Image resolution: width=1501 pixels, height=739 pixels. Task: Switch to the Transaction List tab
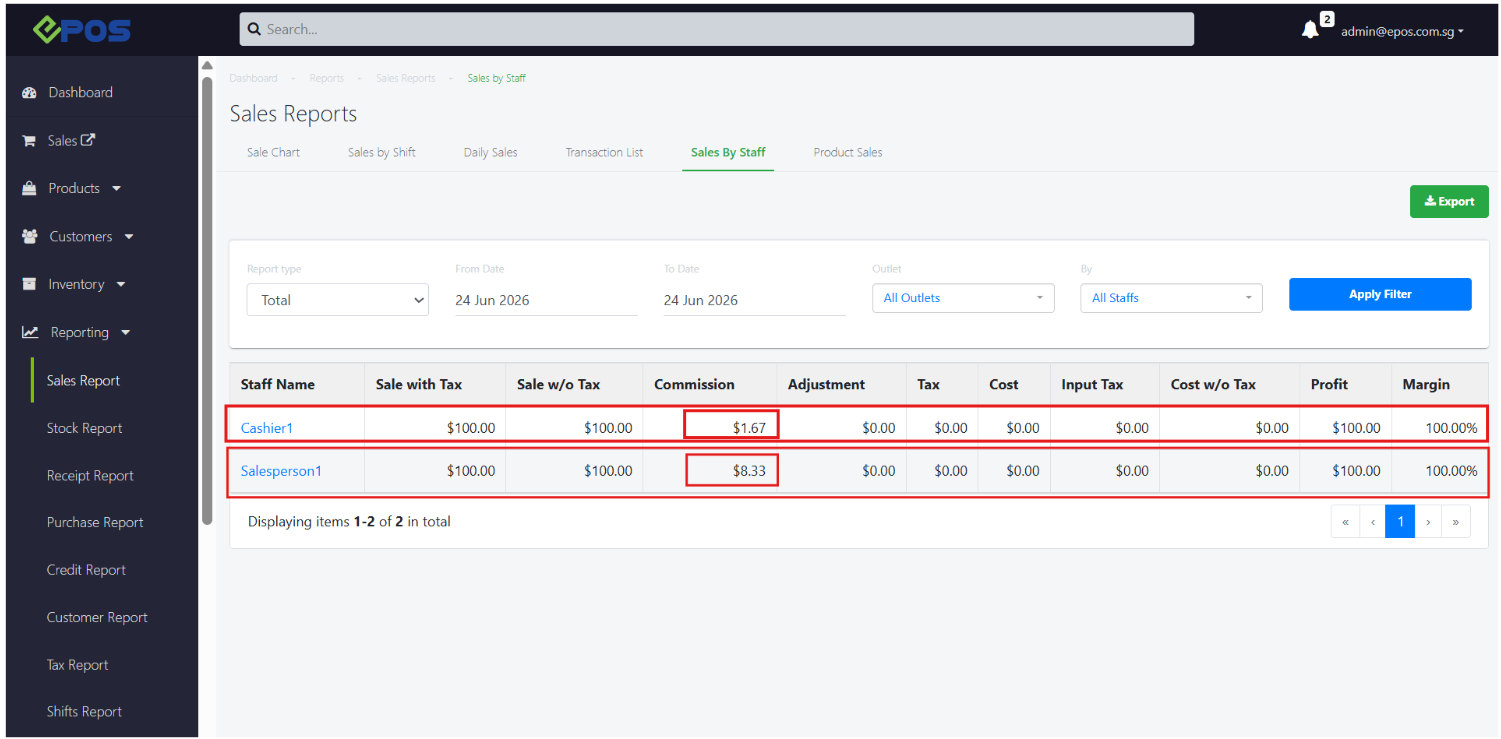tap(604, 153)
